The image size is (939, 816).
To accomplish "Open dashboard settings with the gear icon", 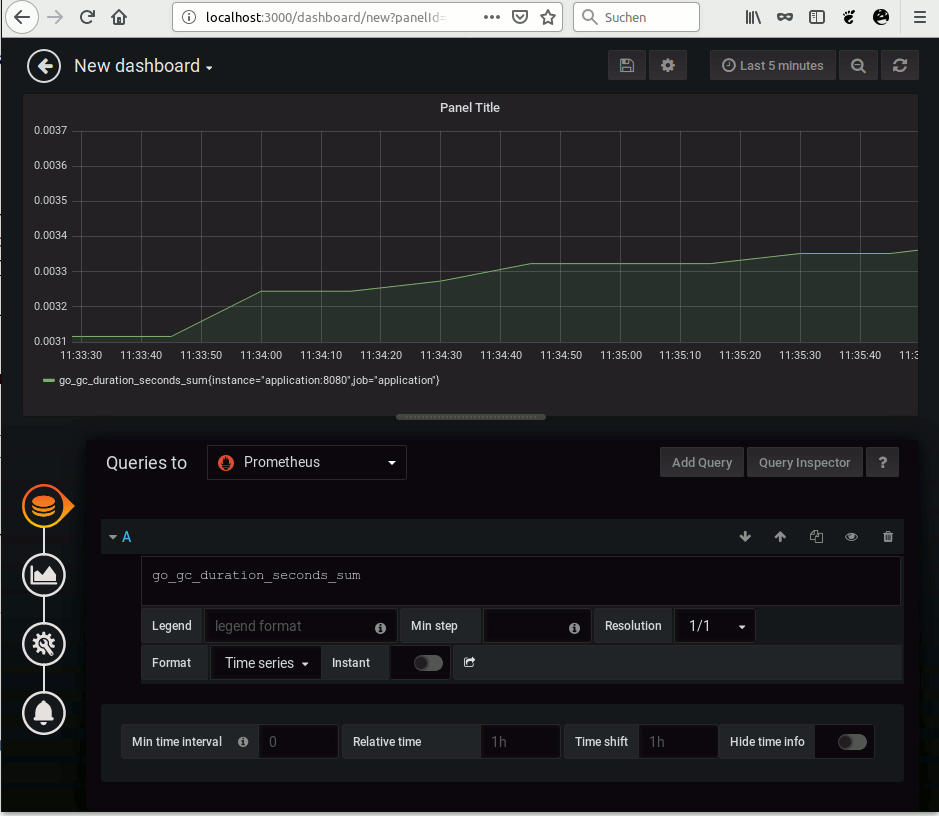I will tap(667, 65).
